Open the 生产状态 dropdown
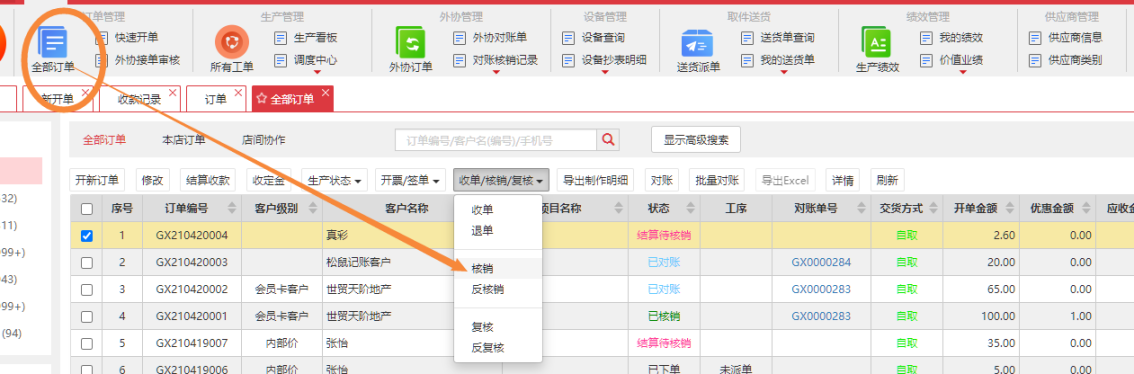The image size is (1134, 374). [x=335, y=180]
